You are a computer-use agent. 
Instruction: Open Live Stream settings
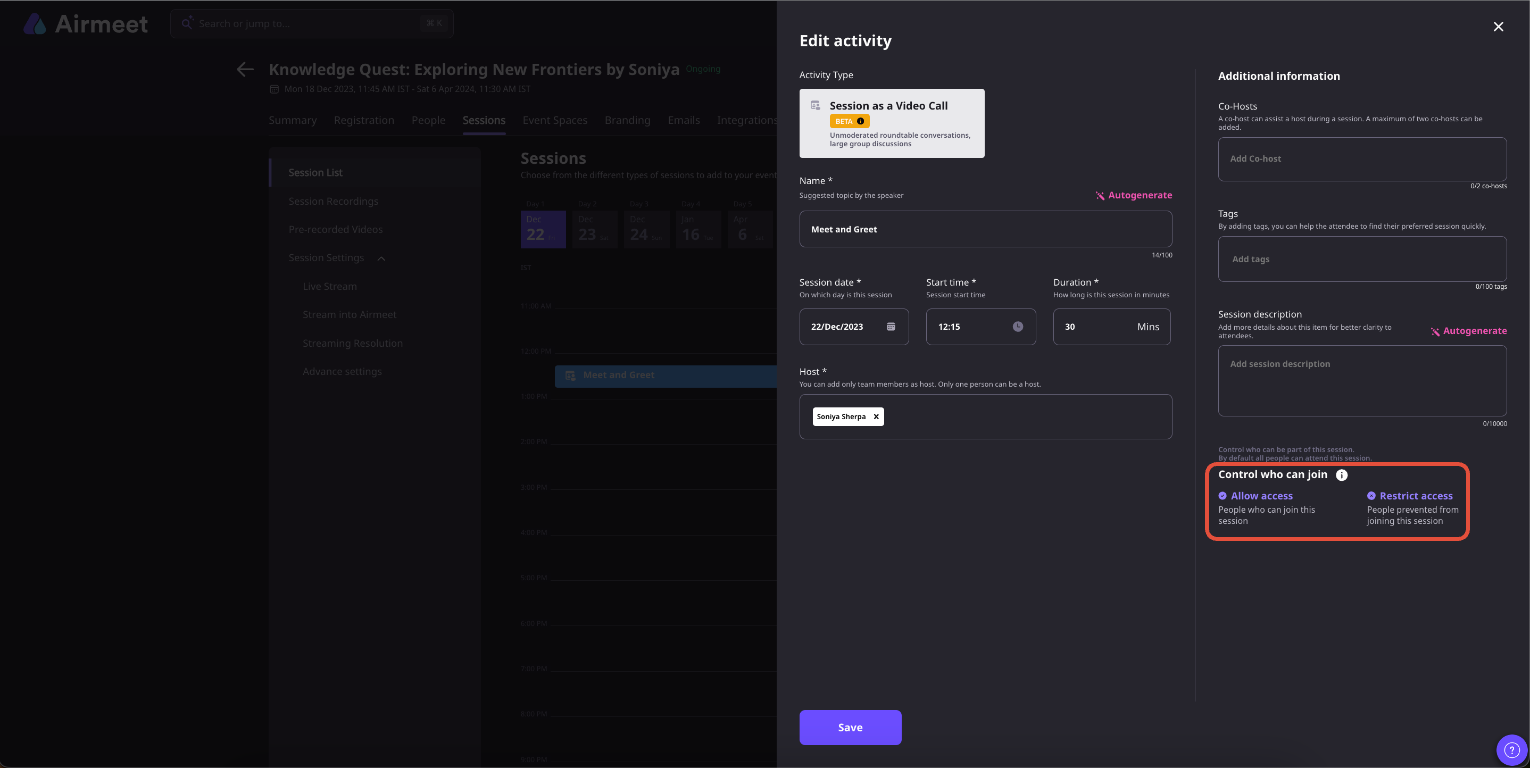coord(330,286)
